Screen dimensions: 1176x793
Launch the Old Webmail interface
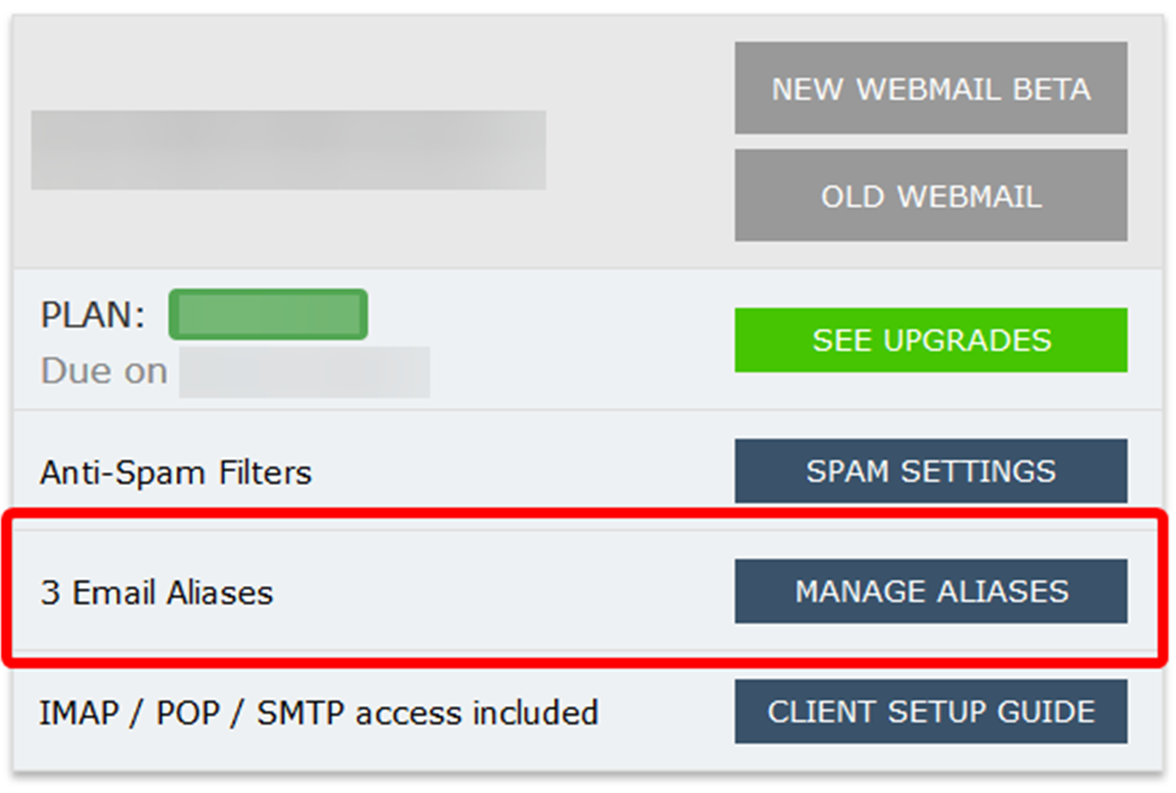(x=931, y=195)
